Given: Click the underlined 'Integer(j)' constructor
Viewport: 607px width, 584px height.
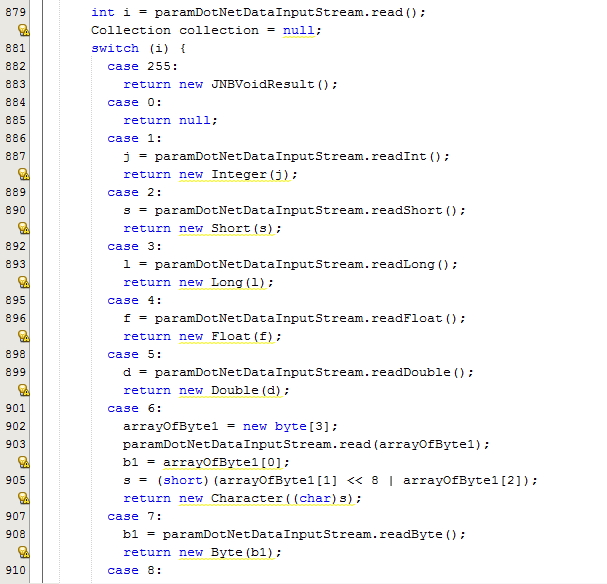Looking at the screenshot, I should point(250,175).
